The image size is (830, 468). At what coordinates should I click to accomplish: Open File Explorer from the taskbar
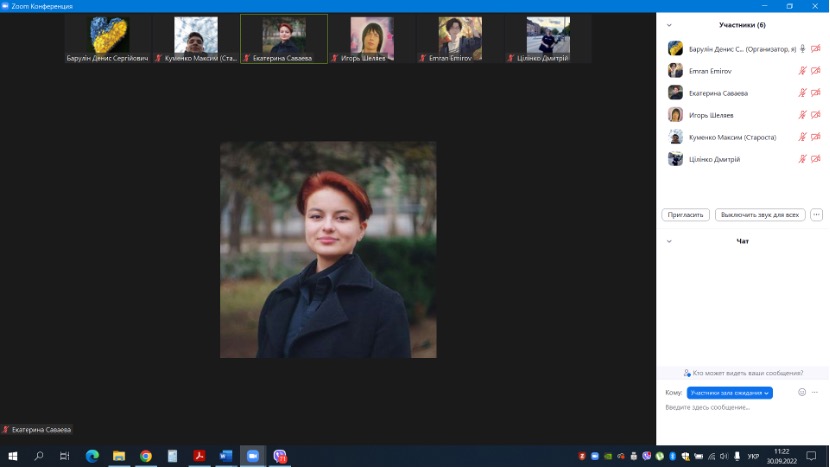pyautogui.click(x=119, y=456)
